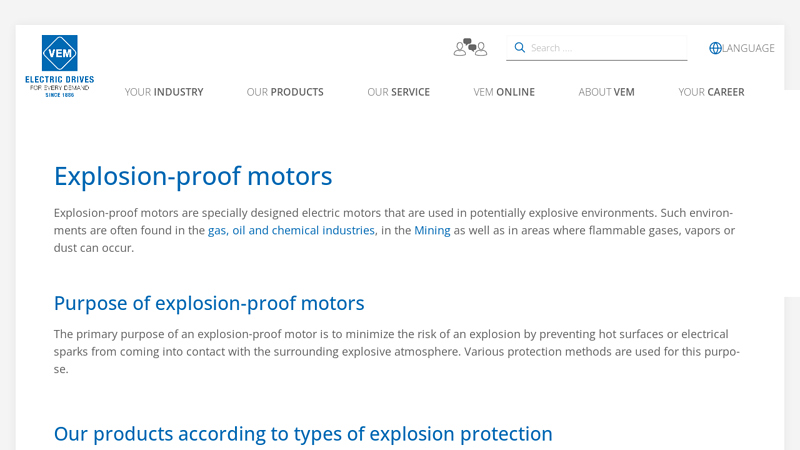Viewport: 800px width, 450px height.
Task: Open the LANGUAGE selector
Action: (x=748, y=48)
